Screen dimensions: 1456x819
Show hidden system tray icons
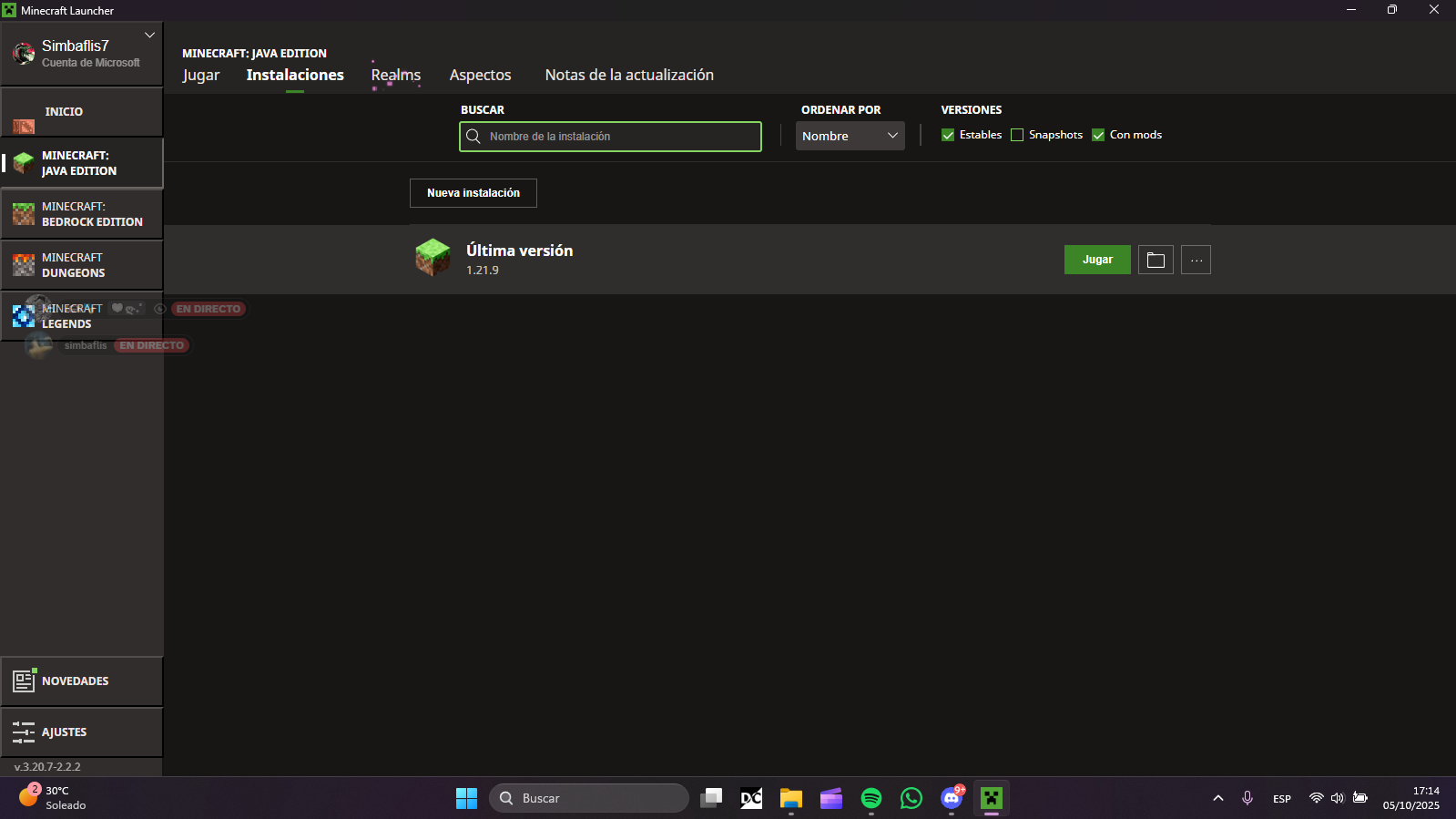coord(1218,798)
